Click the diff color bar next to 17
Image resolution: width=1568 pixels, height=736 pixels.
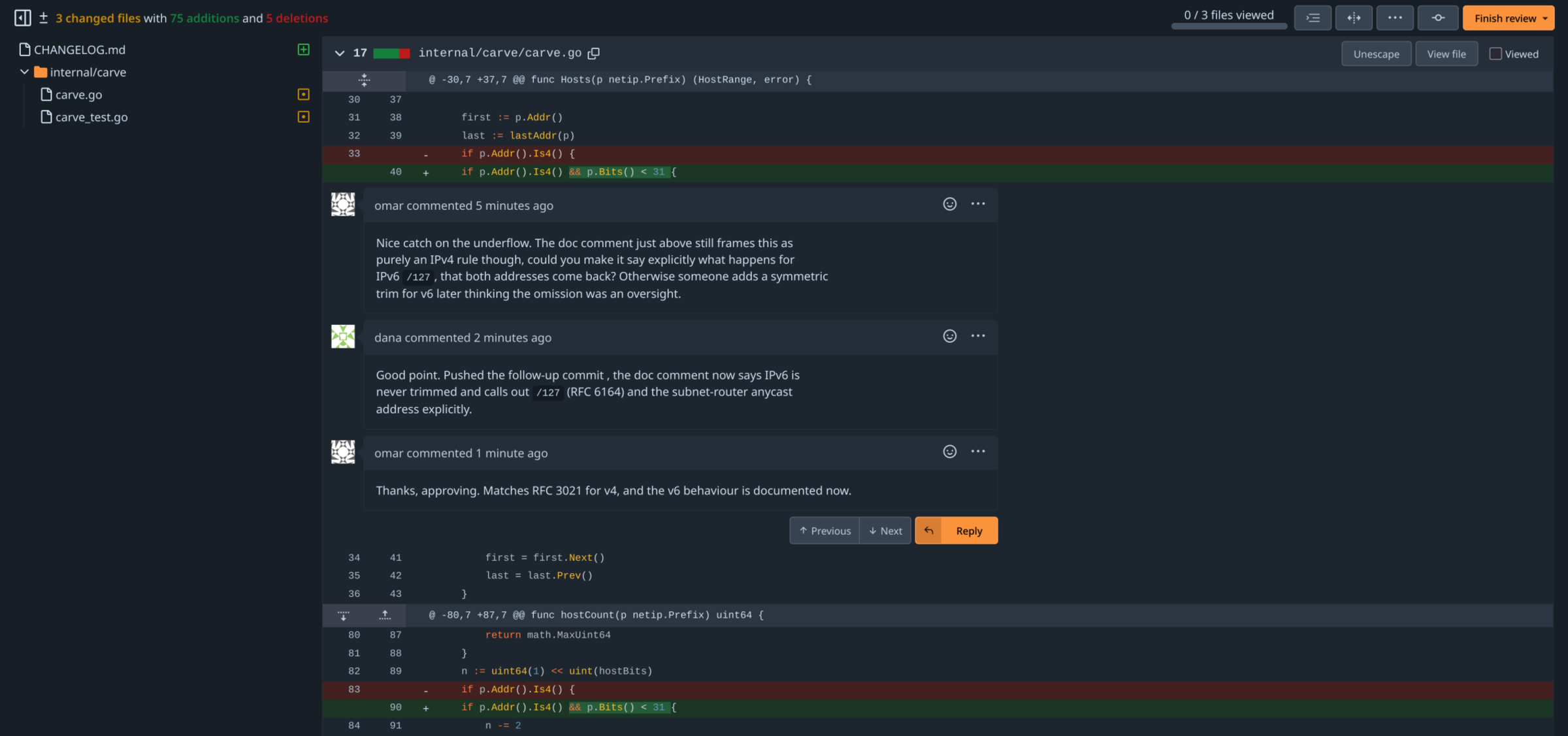391,54
